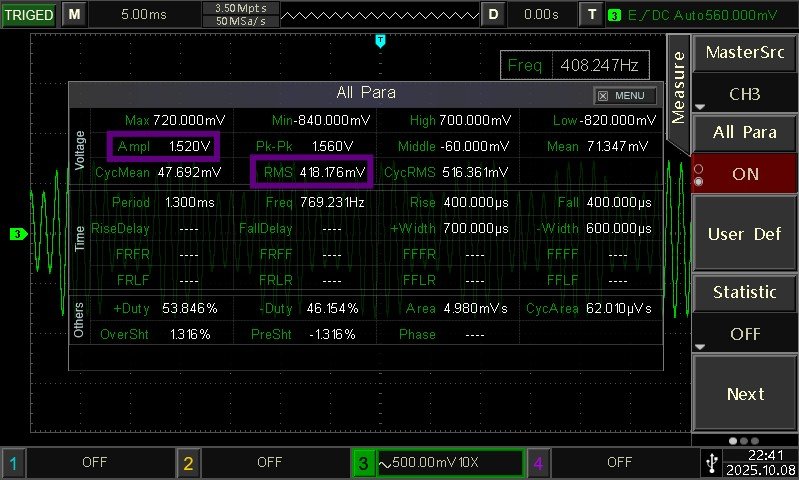
Task: Toggle channel 2 OFF status
Action: (x=270, y=462)
